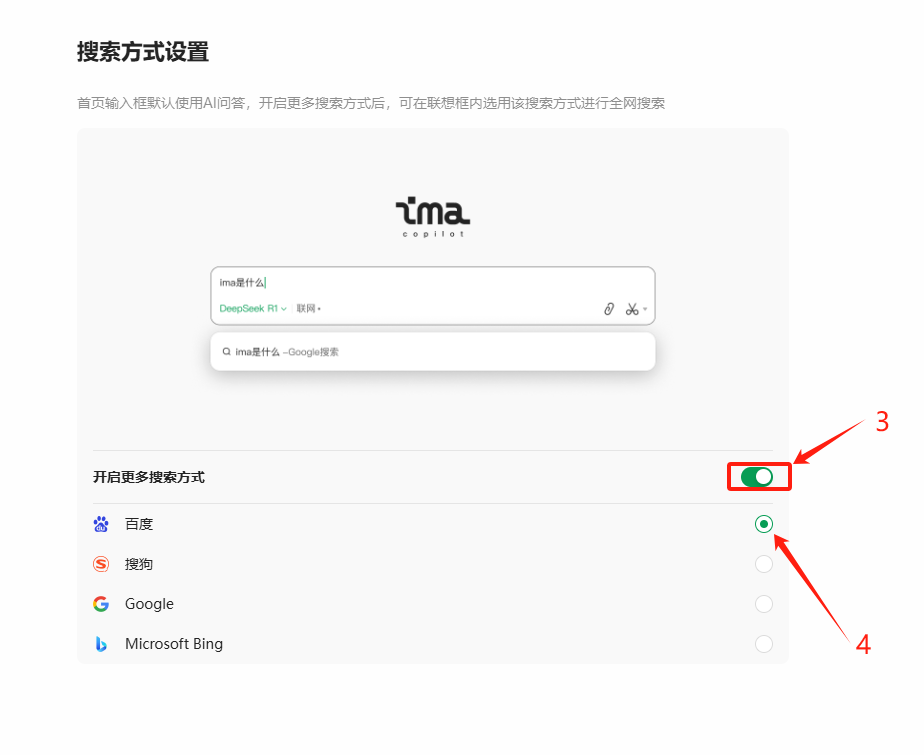Viewport: 924px width, 755px height.
Task: Click the Microsoft Bing label text
Action: point(174,644)
